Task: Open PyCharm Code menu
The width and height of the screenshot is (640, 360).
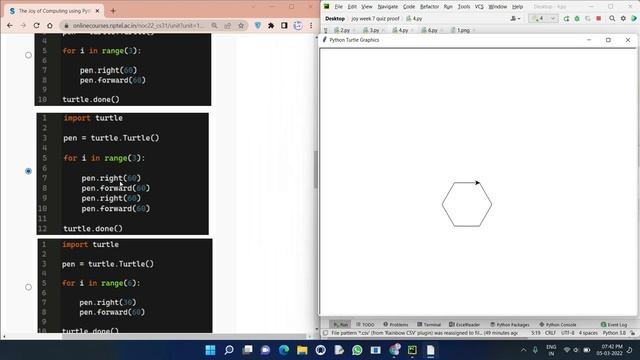Action: coord(409,7)
